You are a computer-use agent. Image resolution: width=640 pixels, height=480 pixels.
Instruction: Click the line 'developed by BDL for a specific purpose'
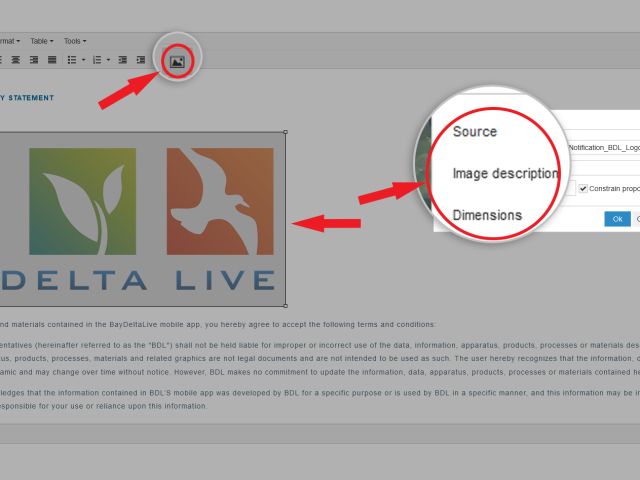(320, 393)
